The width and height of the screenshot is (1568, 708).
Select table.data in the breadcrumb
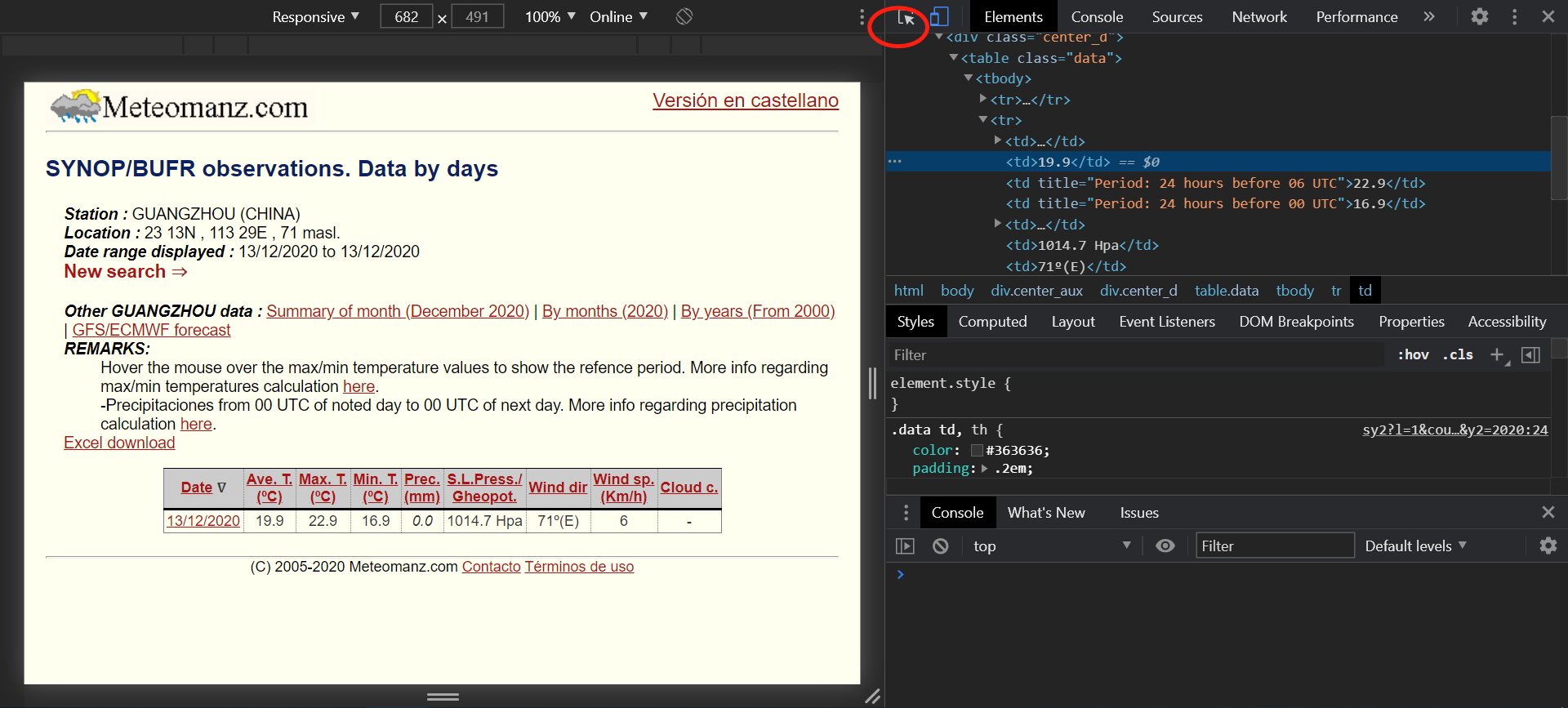point(1226,291)
